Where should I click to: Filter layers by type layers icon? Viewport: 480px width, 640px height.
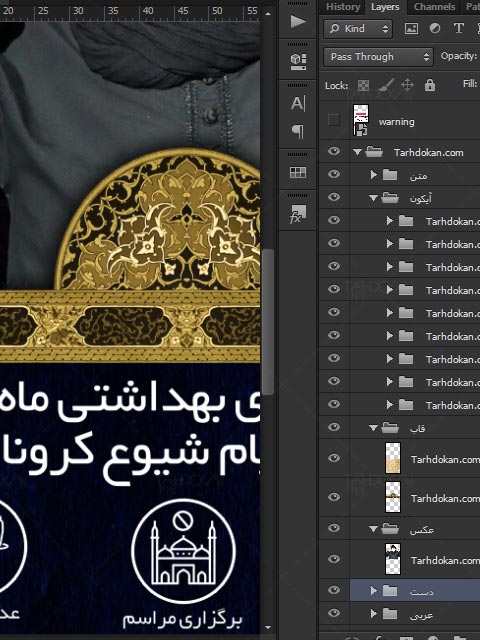click(458, 28)
